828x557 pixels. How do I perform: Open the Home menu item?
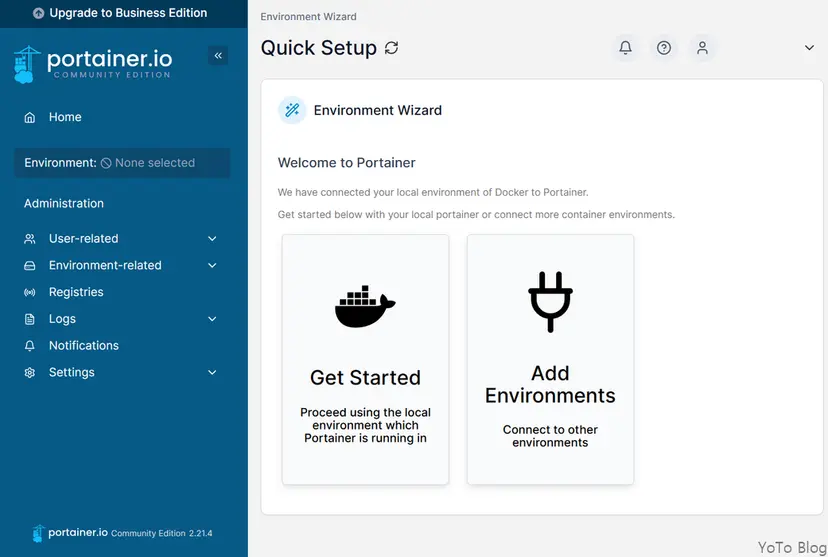[121, 117]
